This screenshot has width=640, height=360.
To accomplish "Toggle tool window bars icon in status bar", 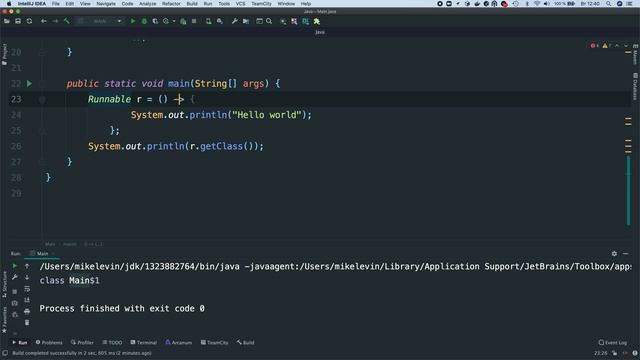I will (5, 353).
